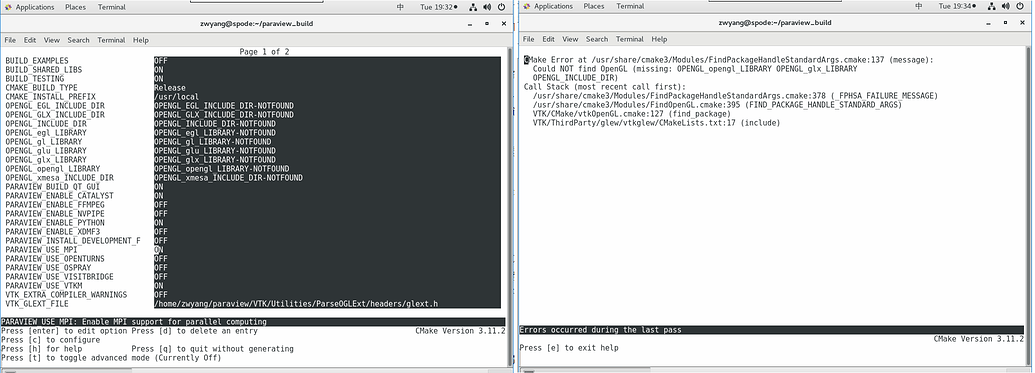Screen dimensions: 1035x373
Task: Click 'Press [c] to configure' hint
Action: point(51,340)
